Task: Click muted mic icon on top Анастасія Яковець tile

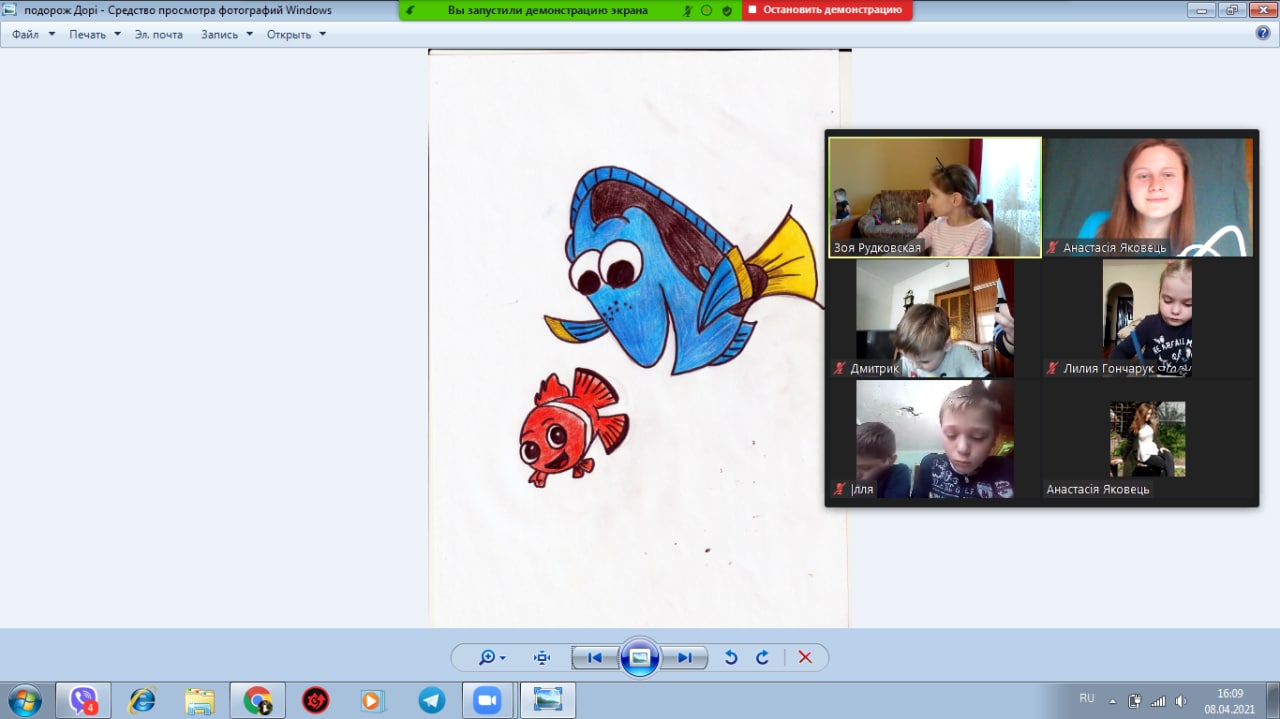Action: click(1052, 247)
